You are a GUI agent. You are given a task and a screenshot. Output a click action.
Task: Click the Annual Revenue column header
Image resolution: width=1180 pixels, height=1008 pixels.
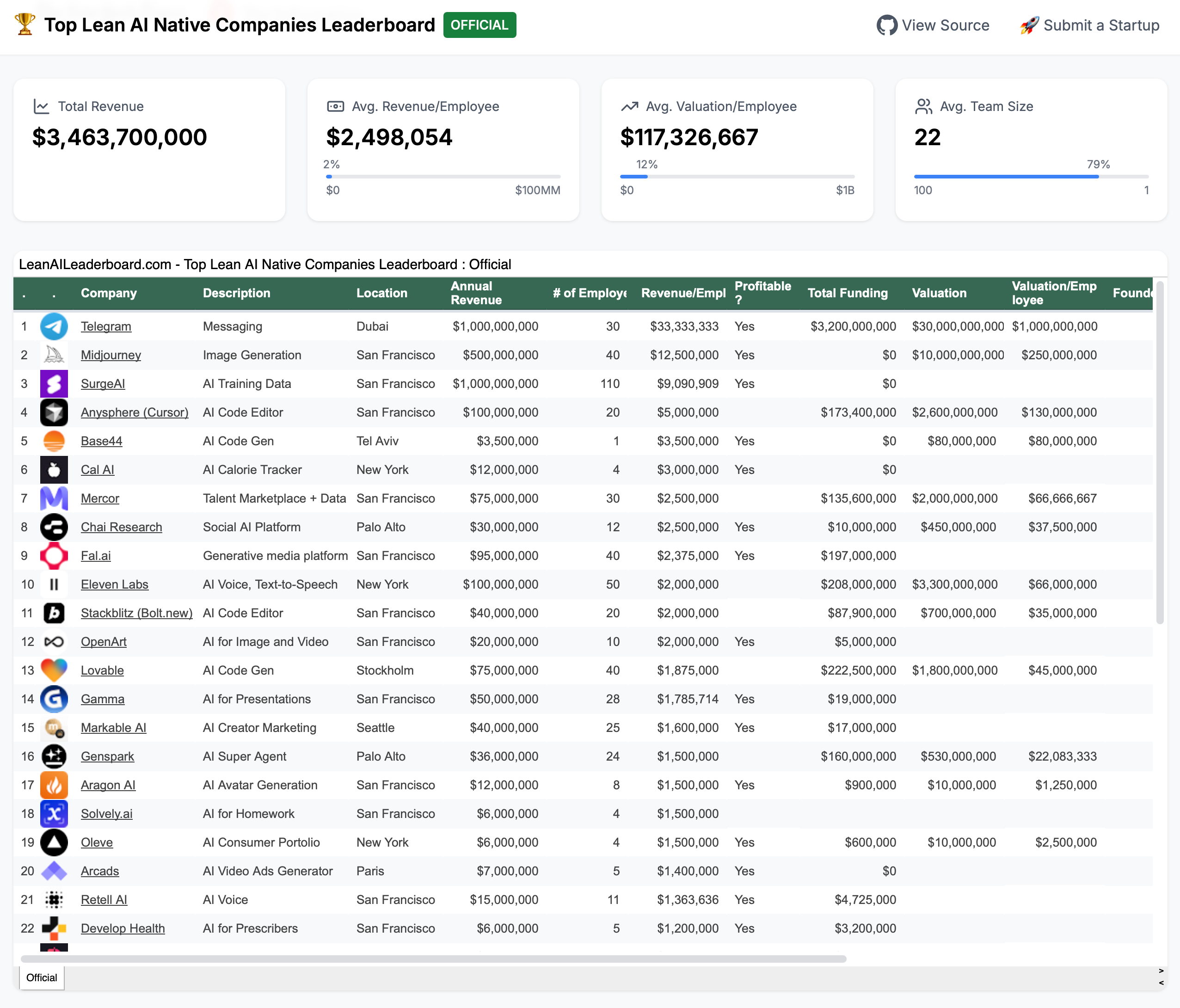coord(476,293)
